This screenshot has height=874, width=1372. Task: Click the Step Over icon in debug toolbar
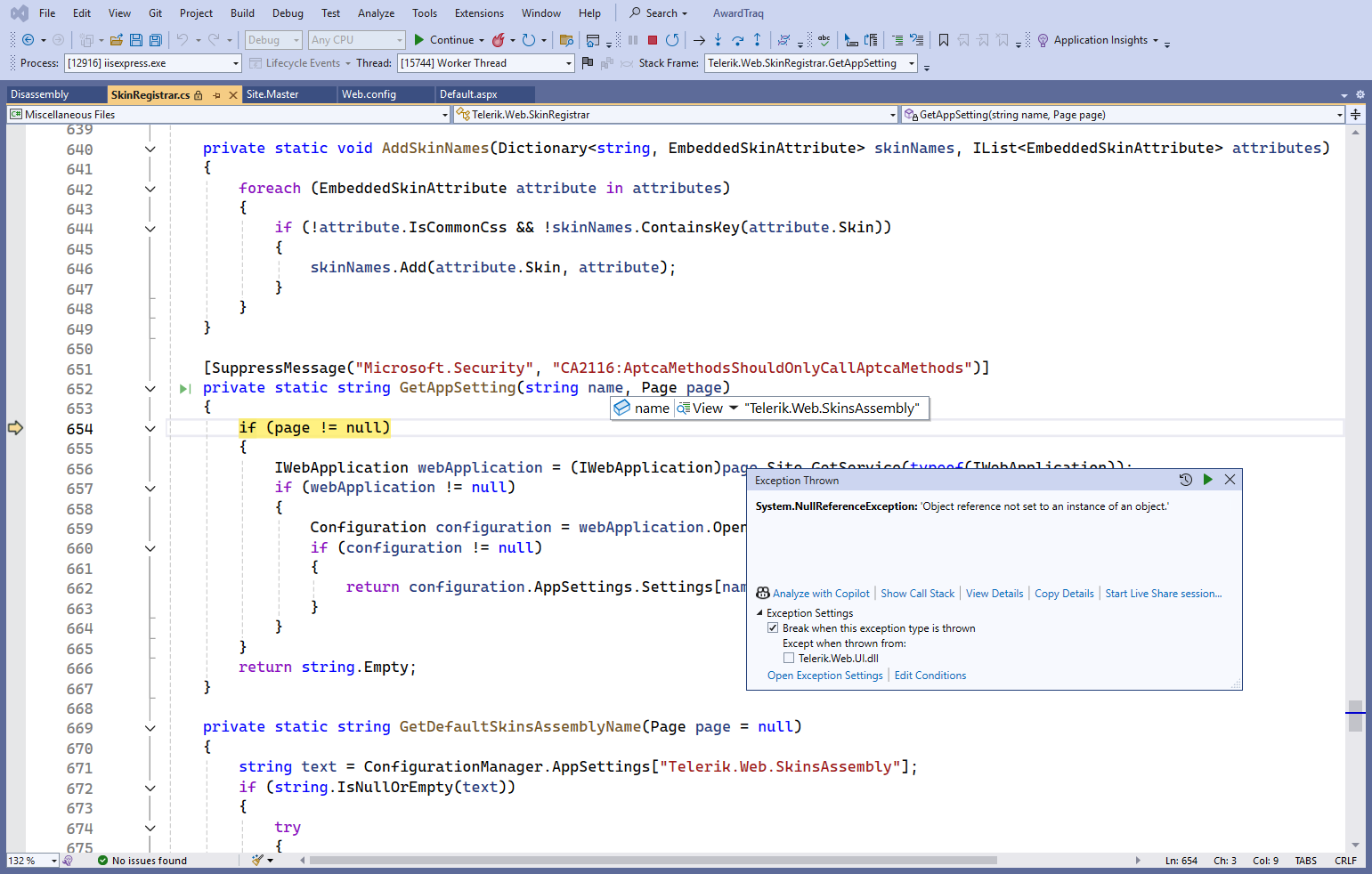[737, 40]
